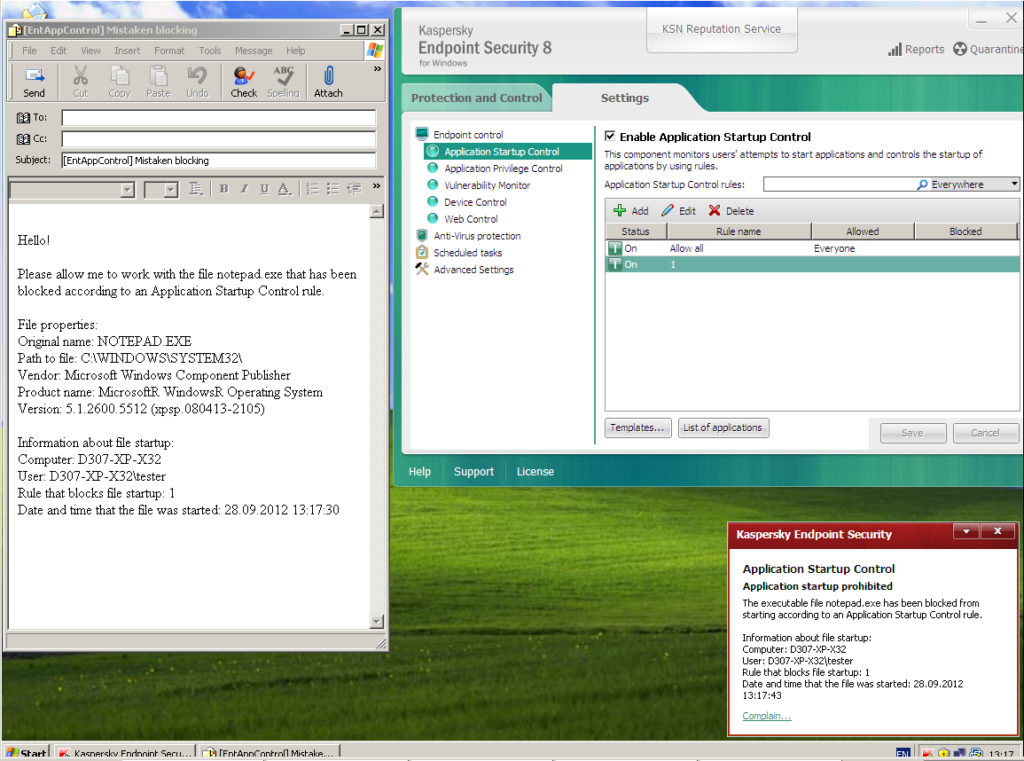Click the Cut scissors icon

pos(80,82)
